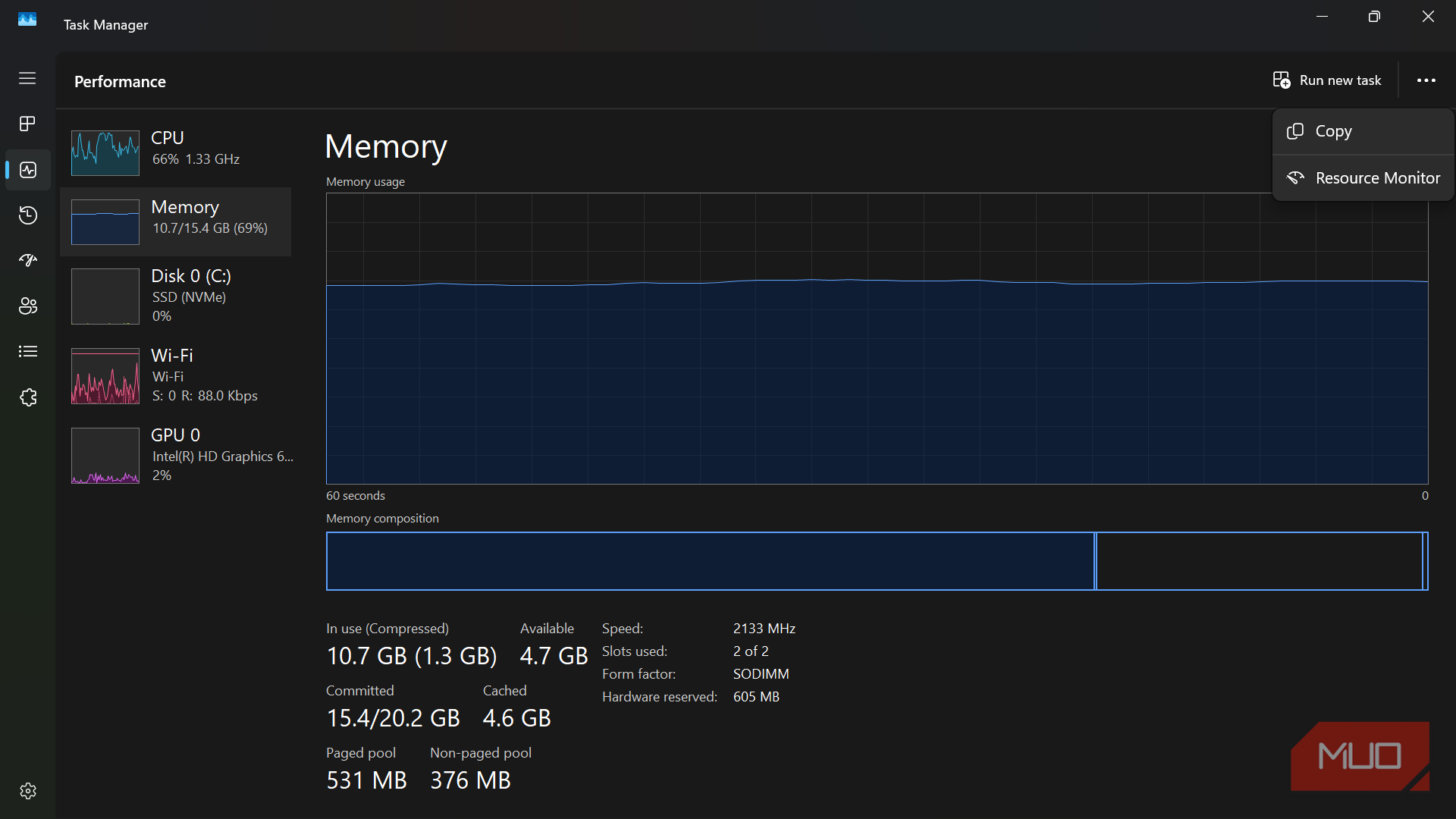Screen dimensions: 1456x819
Task: Choose Copy from the options menu
Action: [x=1363, y=131]
